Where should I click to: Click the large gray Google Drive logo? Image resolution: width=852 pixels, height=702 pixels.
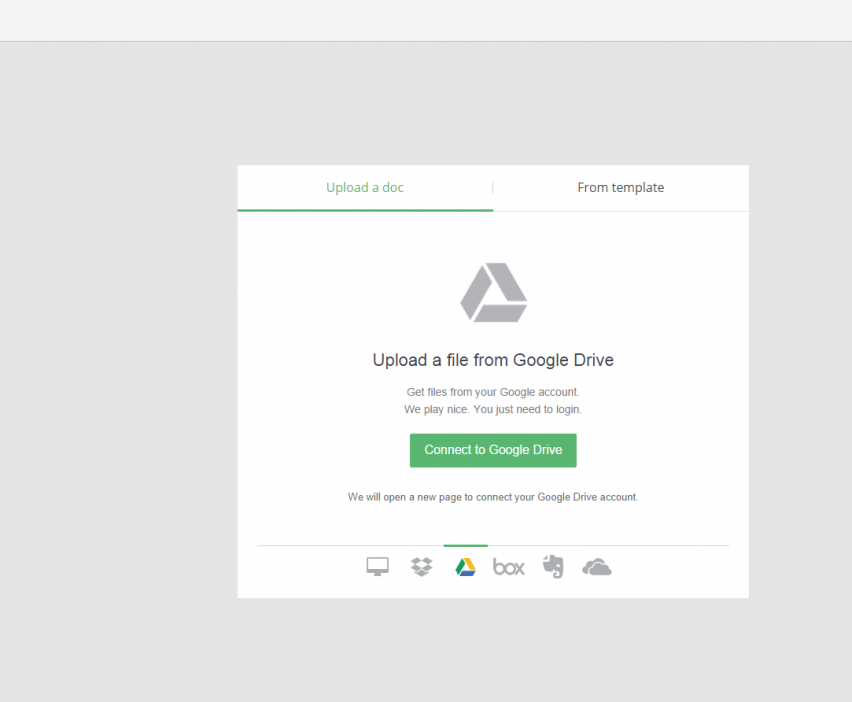coord(493,293)
